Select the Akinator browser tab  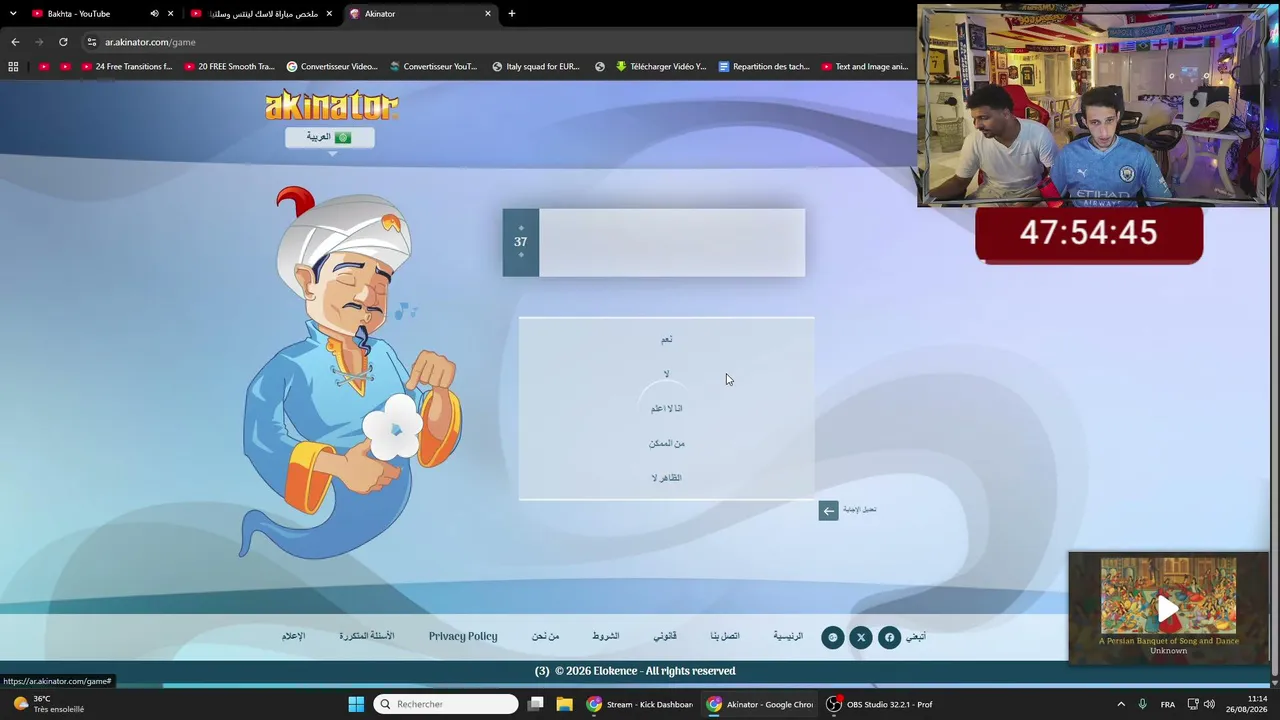pyautogui.click(x=420, y=14)
